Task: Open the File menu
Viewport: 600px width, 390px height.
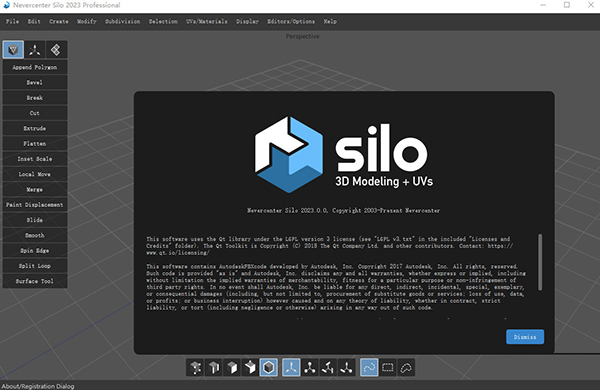Action: [x=12, y=21]
